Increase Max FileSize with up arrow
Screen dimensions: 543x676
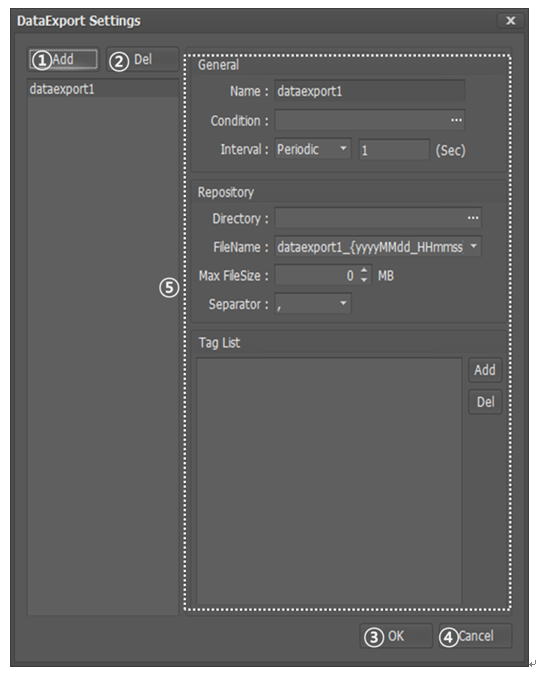tap(364, 270)
